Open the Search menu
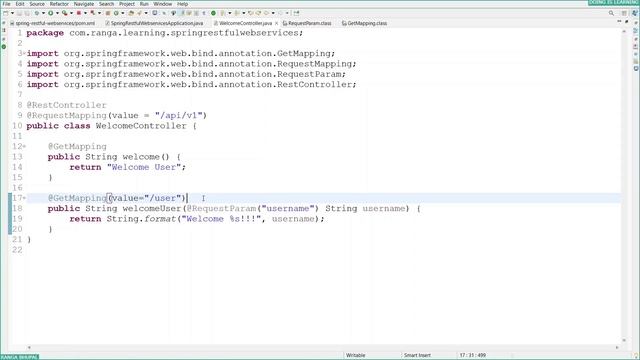This screenshot has width=640, height=360. point(107,4)
